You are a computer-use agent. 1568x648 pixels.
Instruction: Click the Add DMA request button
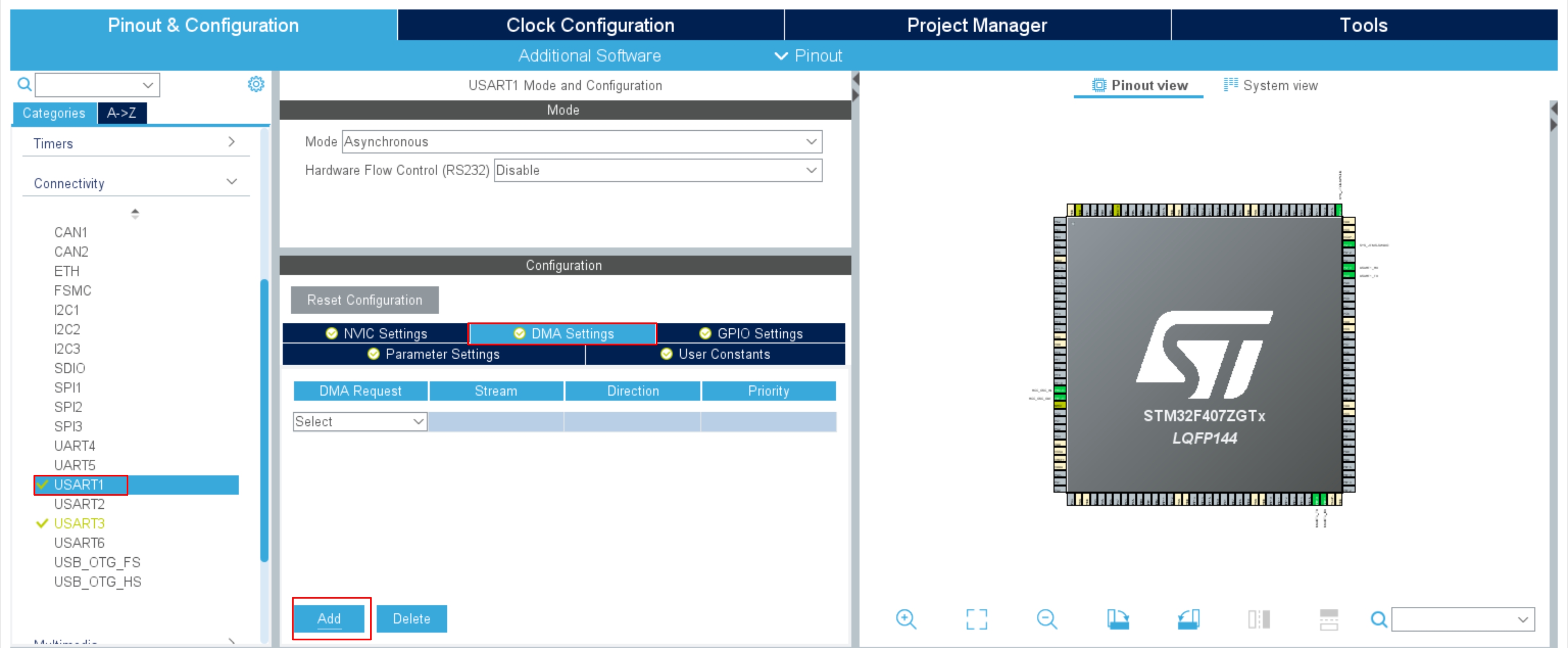coord(329,618)
